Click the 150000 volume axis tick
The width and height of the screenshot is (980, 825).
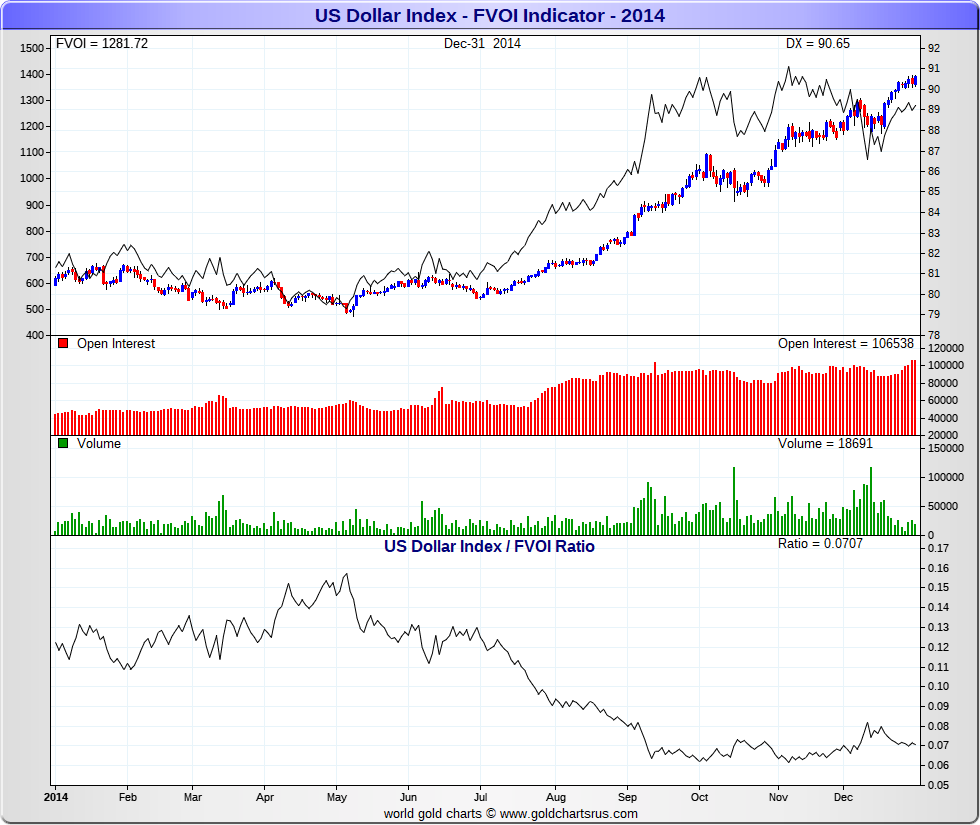click(x=946, y=448)
